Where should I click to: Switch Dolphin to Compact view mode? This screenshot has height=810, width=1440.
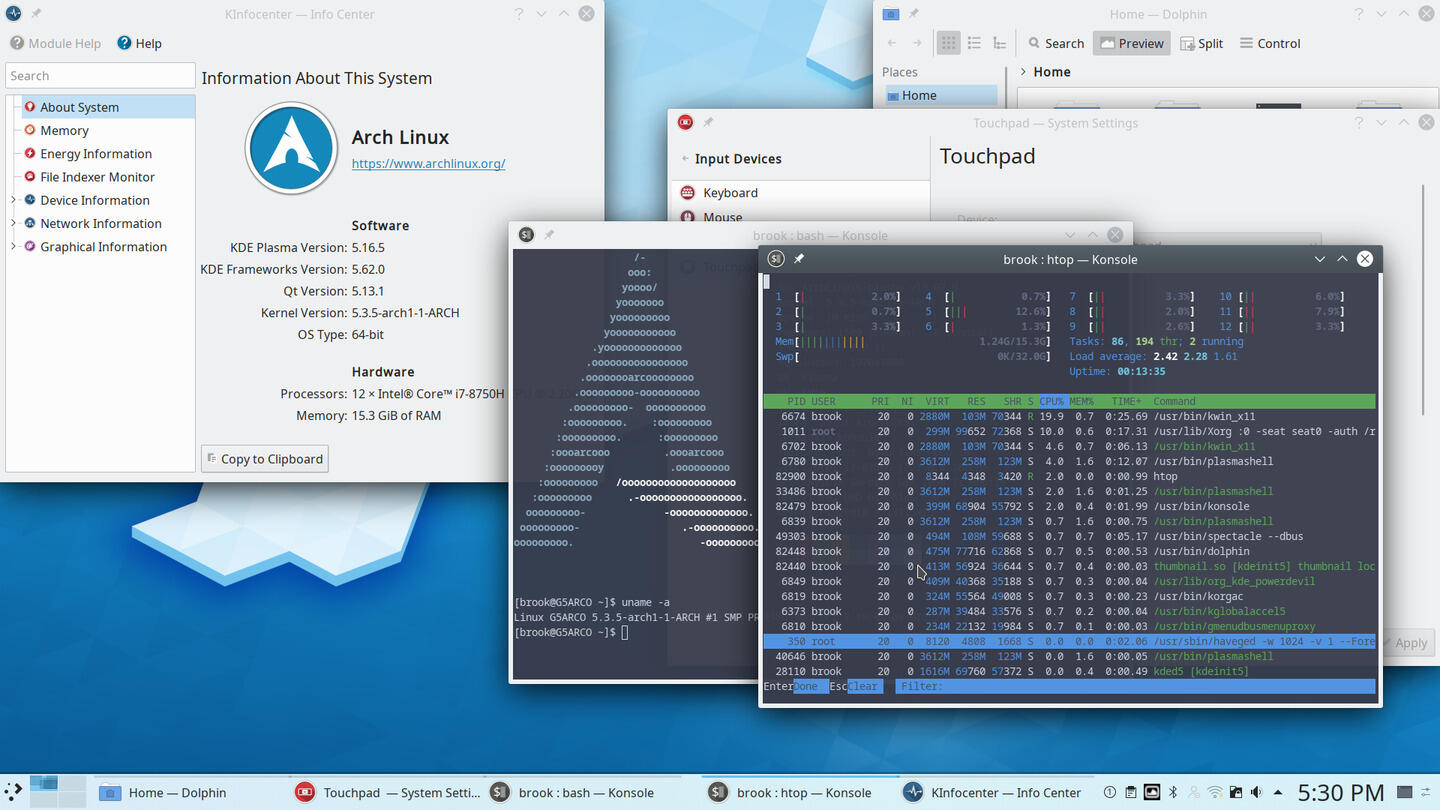coord(974,43)
